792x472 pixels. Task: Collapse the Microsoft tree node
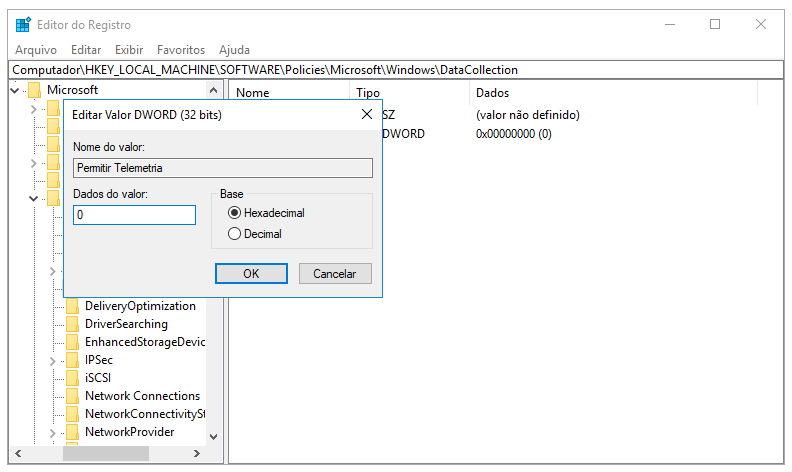click(x=15, y=91)
